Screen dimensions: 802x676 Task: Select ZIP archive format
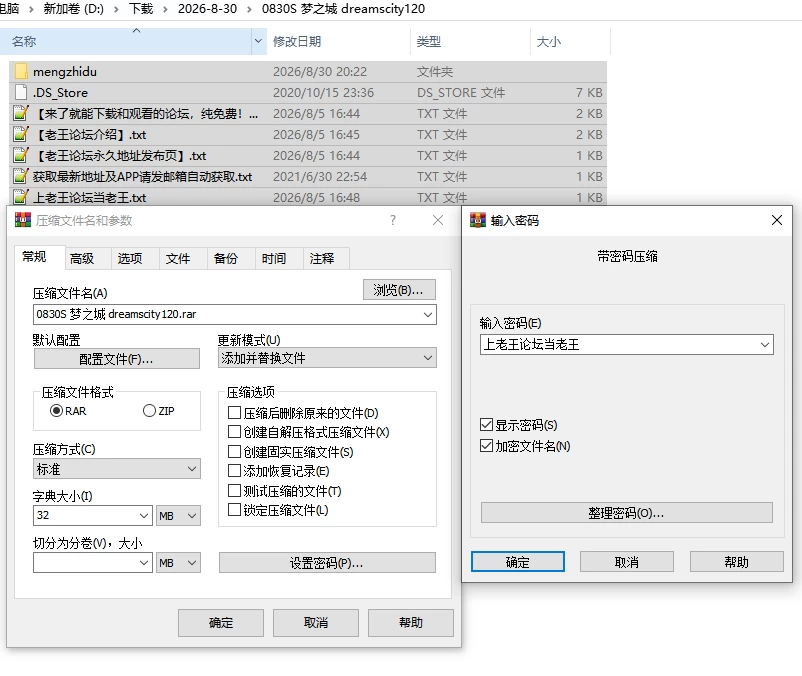tap(149, 411)
